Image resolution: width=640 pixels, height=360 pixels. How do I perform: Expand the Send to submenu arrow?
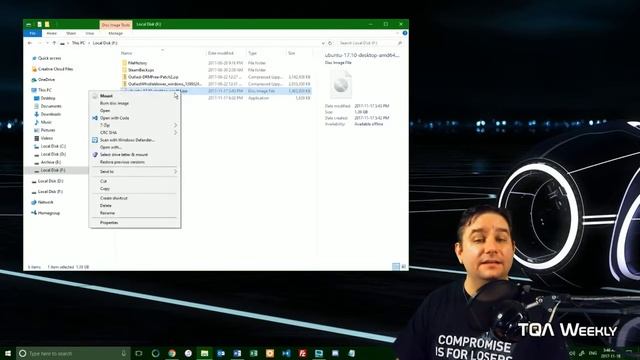point(176,172)
